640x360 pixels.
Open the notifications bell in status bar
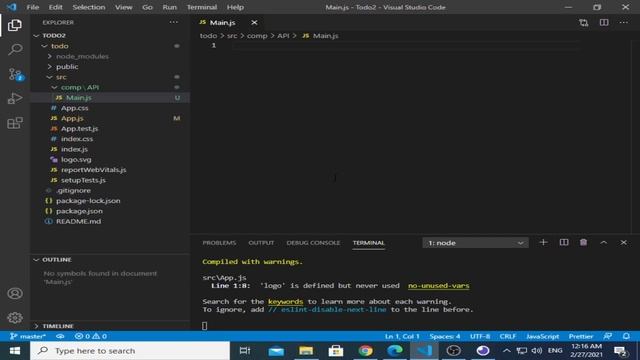click(x=626, y=336)
